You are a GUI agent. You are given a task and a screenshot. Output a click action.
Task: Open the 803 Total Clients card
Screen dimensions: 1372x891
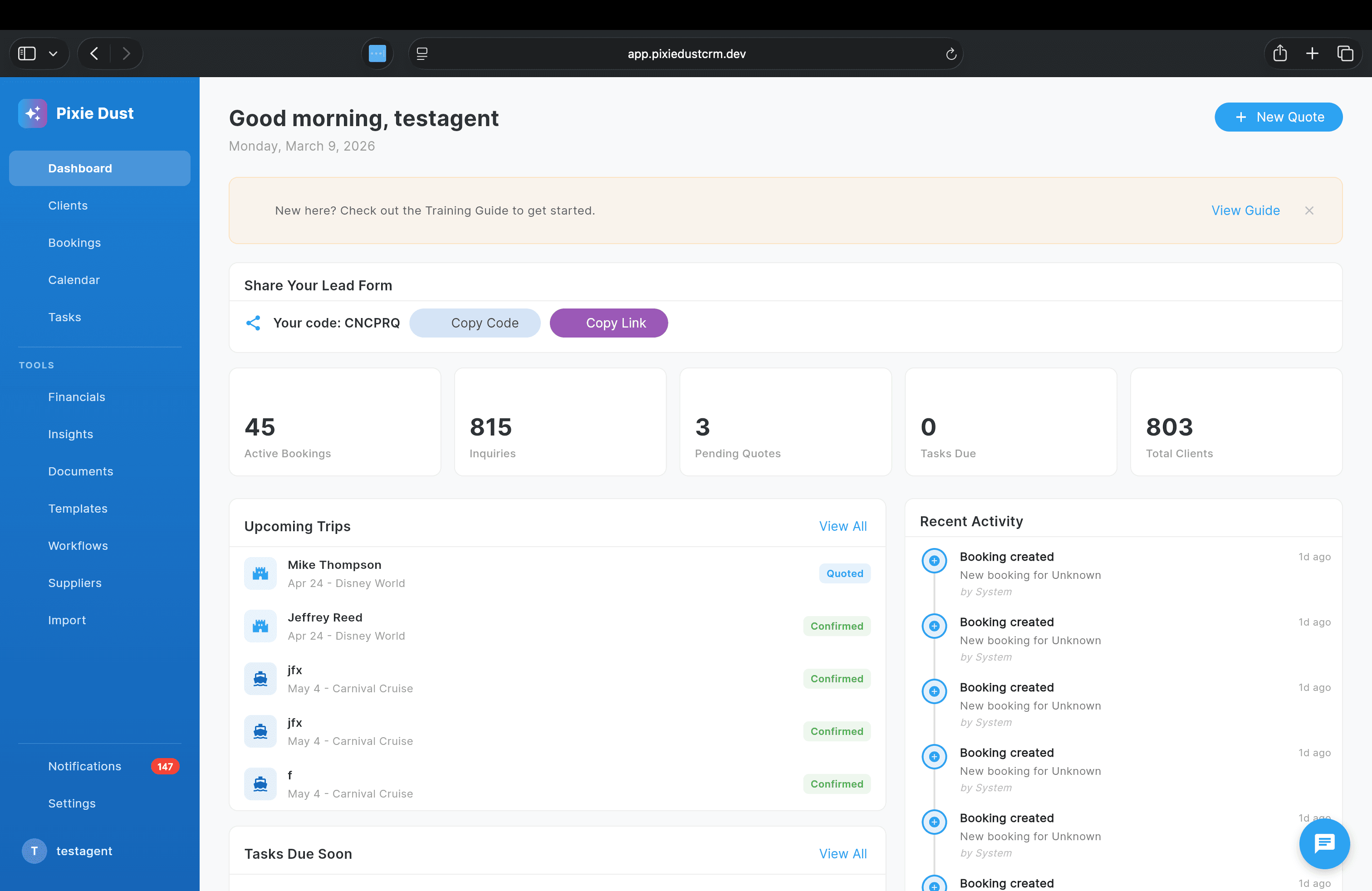pyautogui.click(x=1236, y=422)
